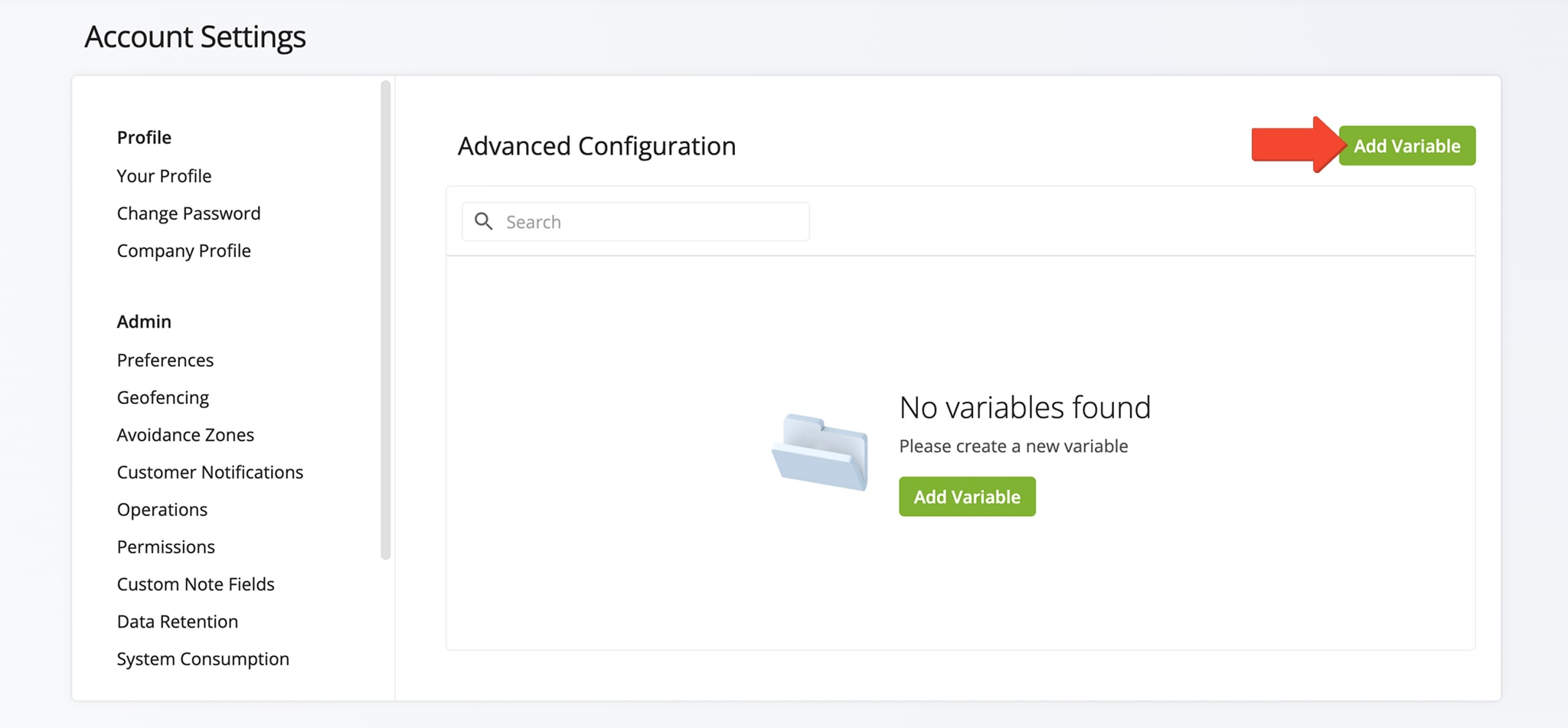Viewport: 1568px width, 728px height.
Task: Select System Consumption in sidebar
Action: (203, 659)
